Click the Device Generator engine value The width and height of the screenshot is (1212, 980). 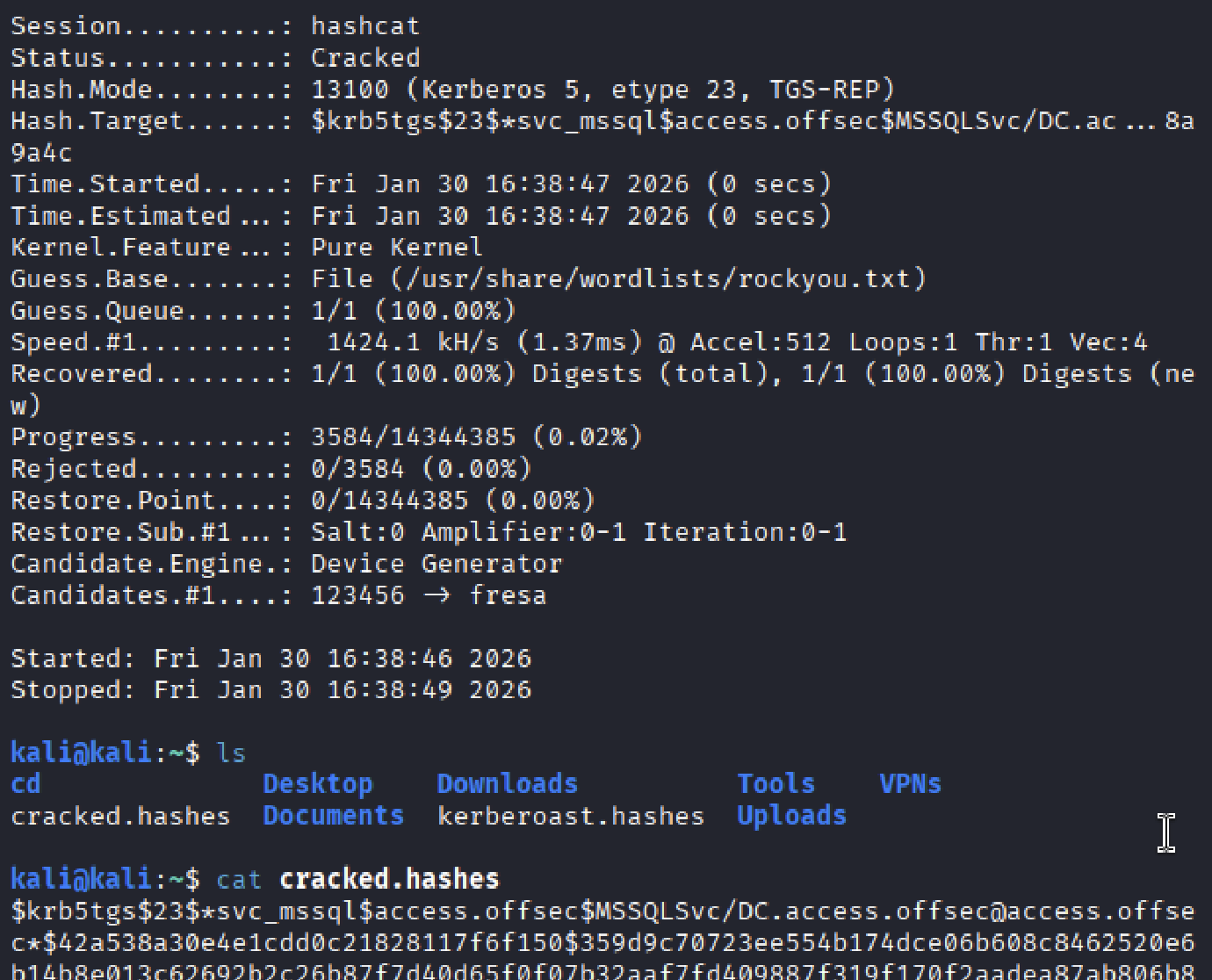[436, 564]
